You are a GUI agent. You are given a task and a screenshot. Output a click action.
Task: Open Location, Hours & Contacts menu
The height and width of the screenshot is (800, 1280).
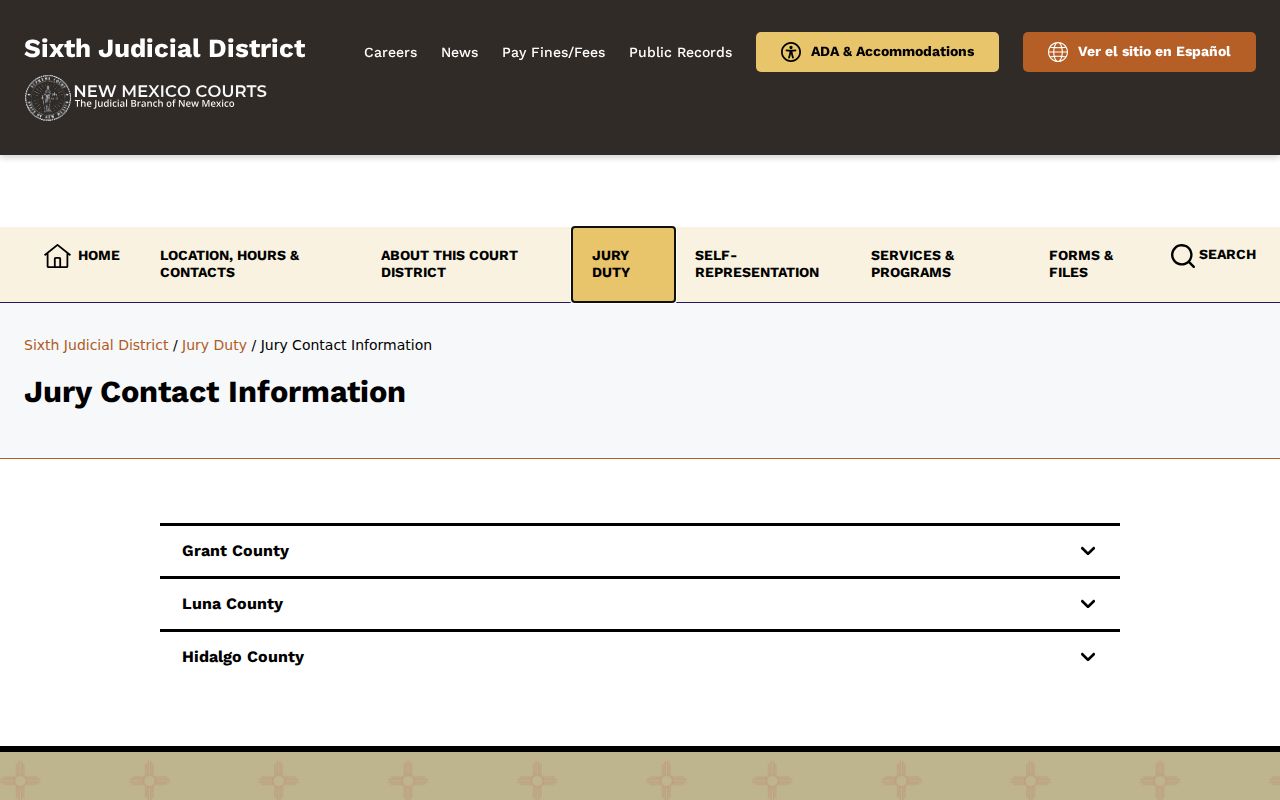point(230,264)
